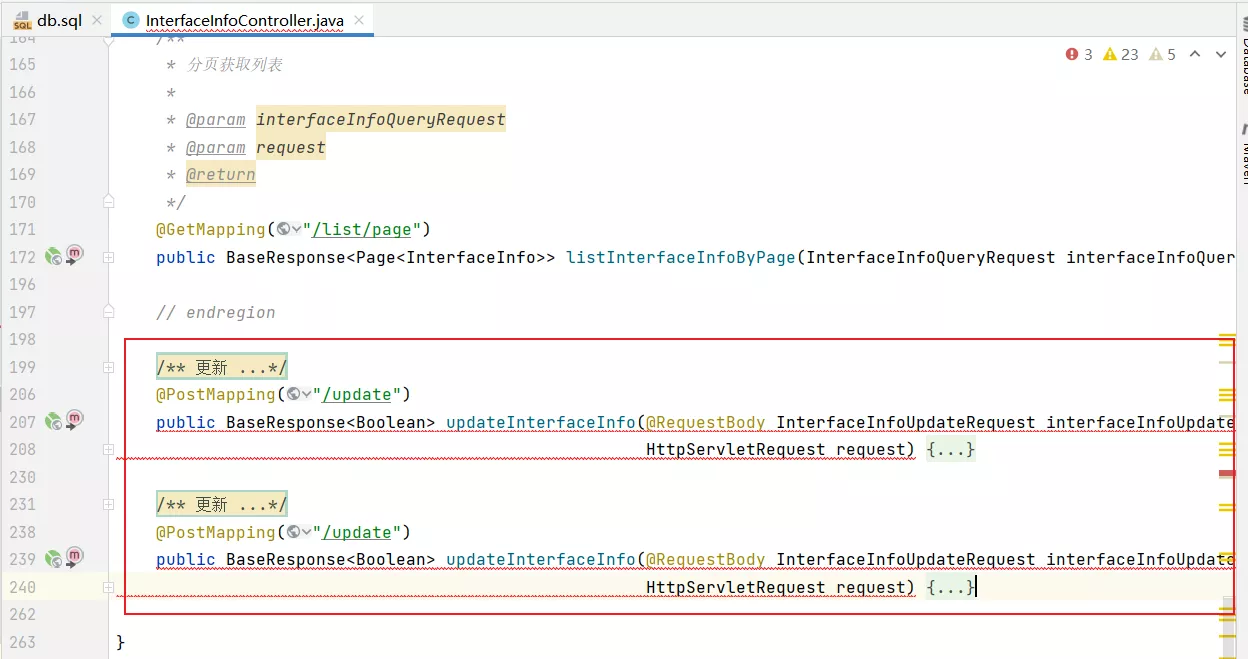This screenshot has width=1248, height=659.
Task: Click the db.sql file type icon
Action: 22,21
